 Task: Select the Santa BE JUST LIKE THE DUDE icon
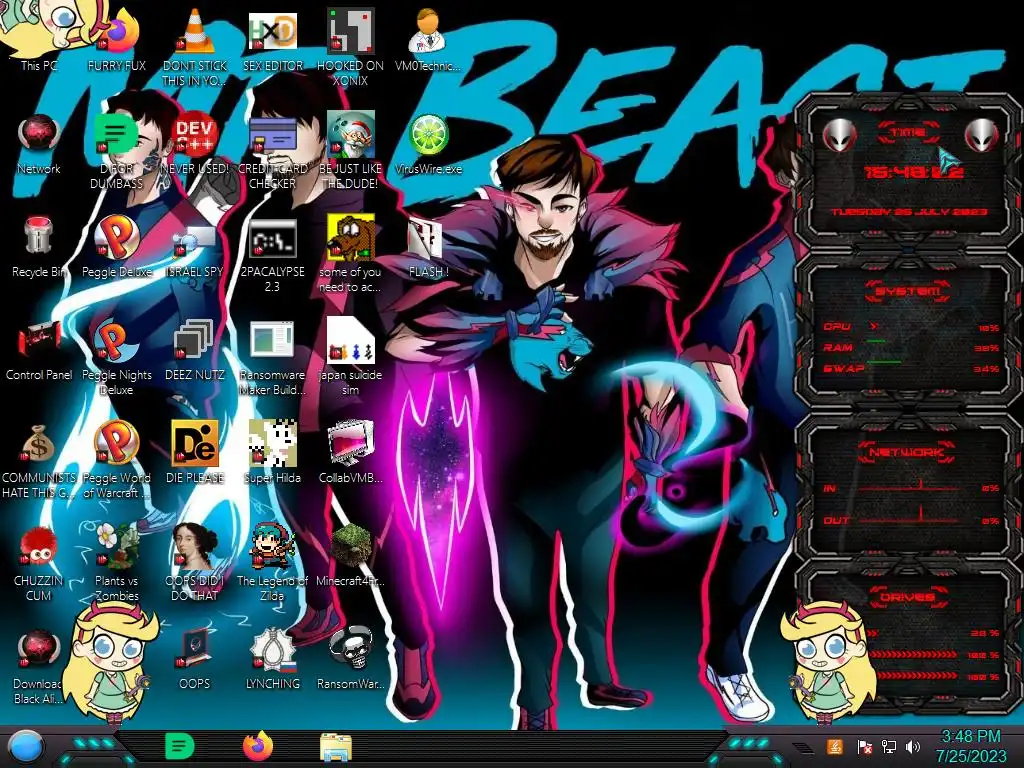pos(351,150)
